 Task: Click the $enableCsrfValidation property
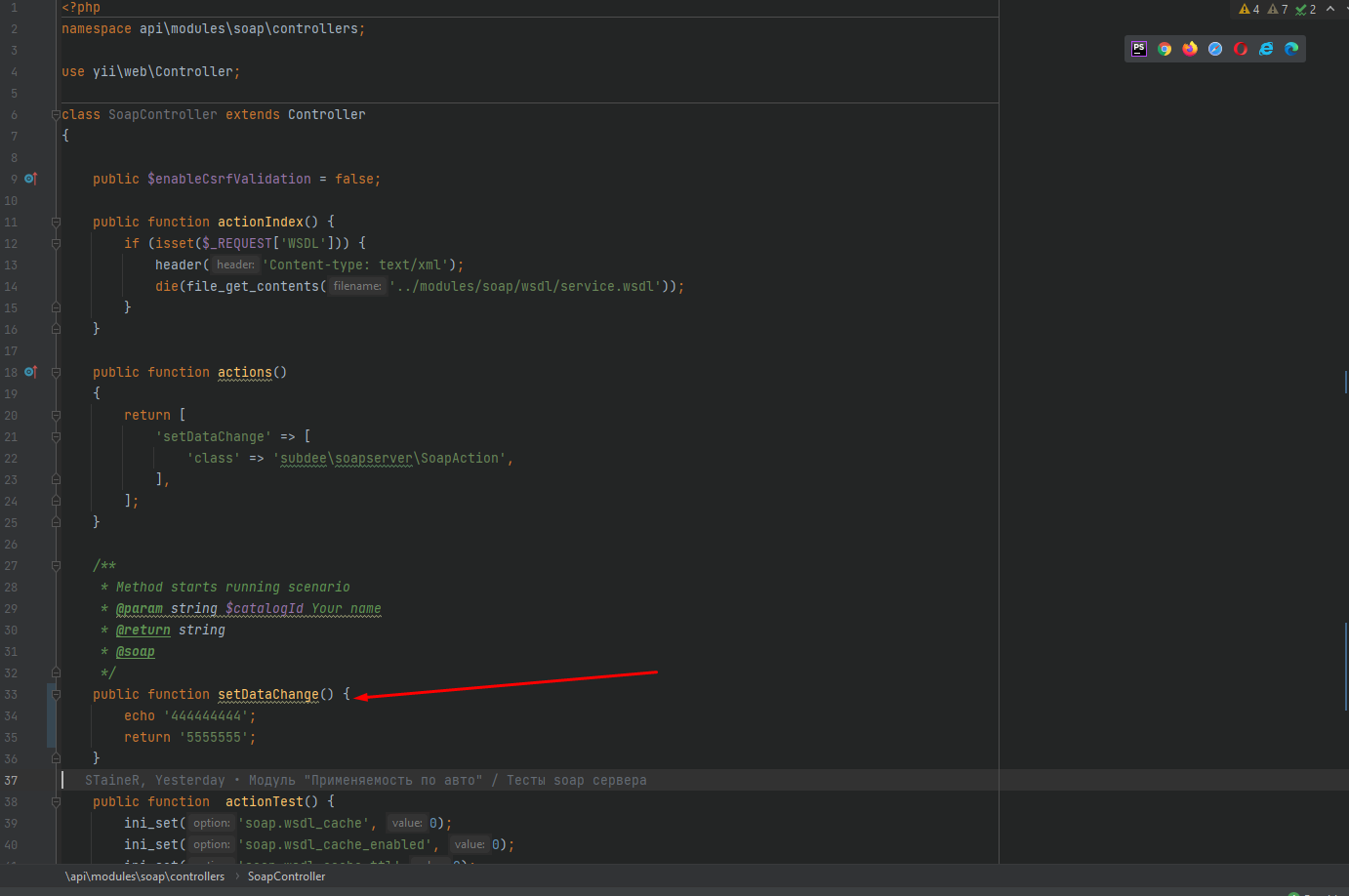pos(229,179)
